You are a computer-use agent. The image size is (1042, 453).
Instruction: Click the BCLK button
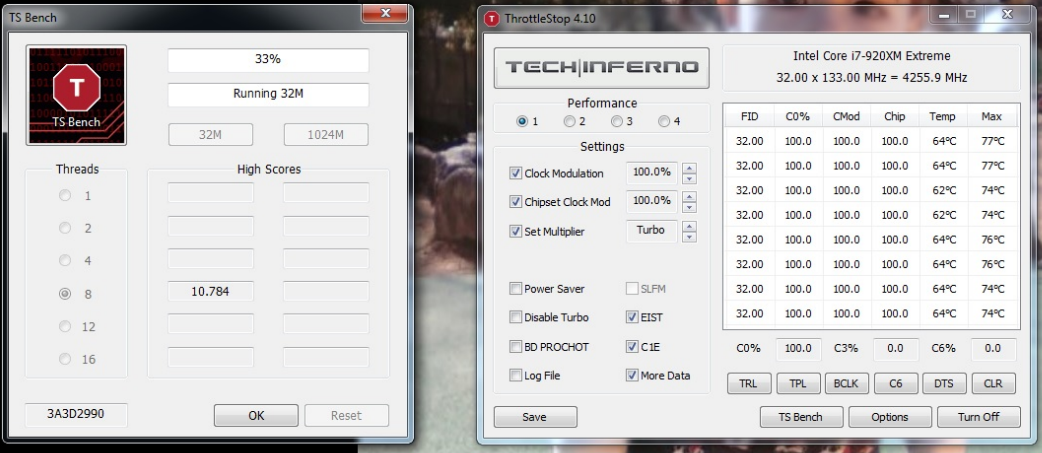tap(847, 383)
